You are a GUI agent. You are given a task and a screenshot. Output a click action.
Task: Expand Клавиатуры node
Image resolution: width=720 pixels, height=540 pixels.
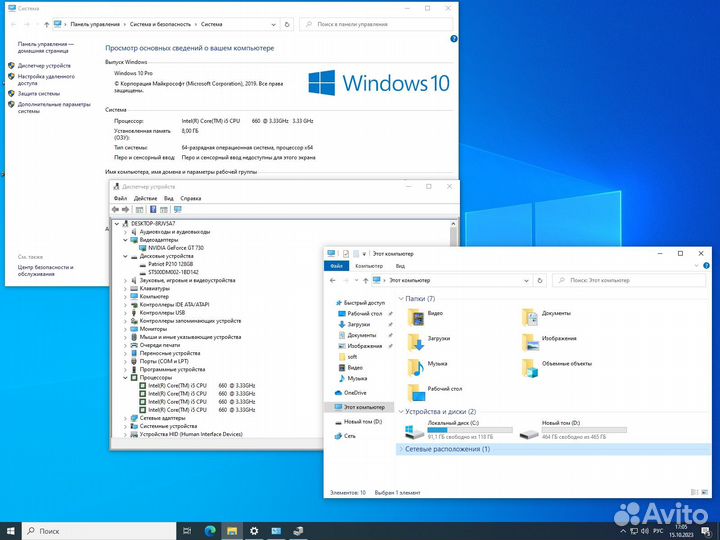pyautogui.click(x=125, y=288)
